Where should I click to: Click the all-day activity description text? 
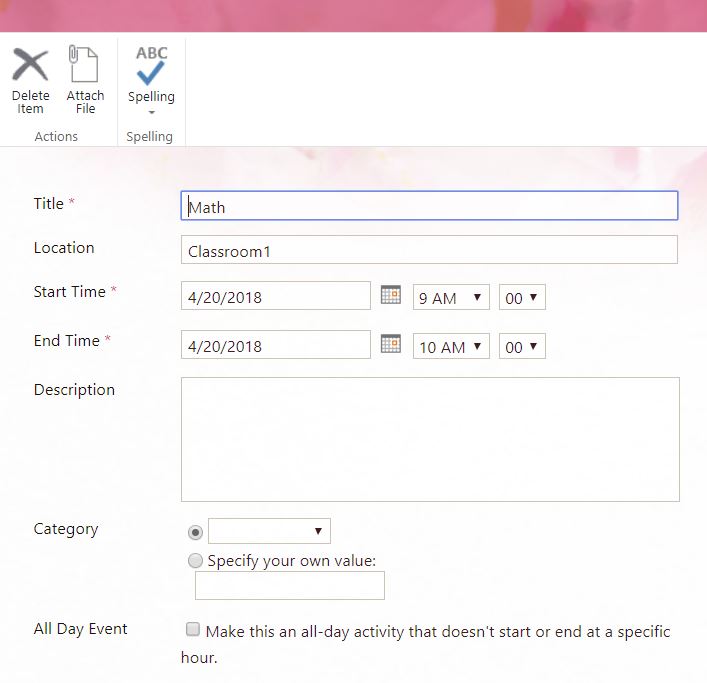pos(426,644)
